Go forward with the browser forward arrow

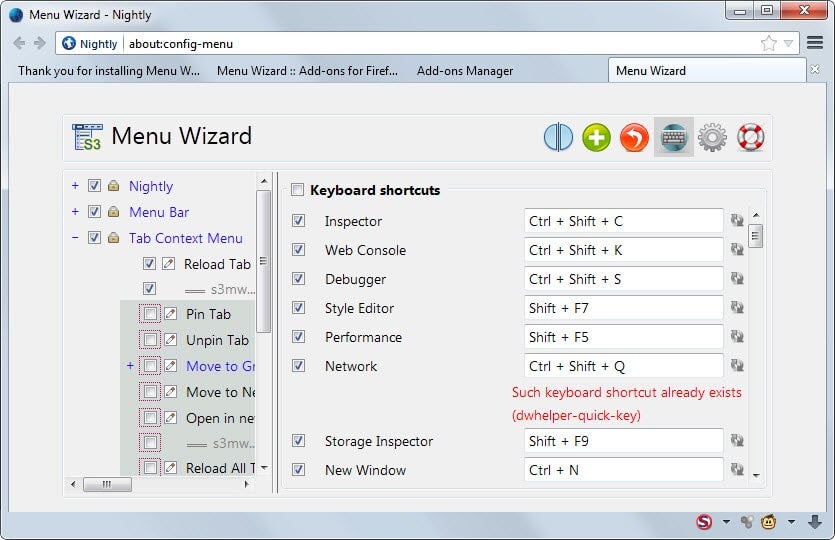point(39,43)
